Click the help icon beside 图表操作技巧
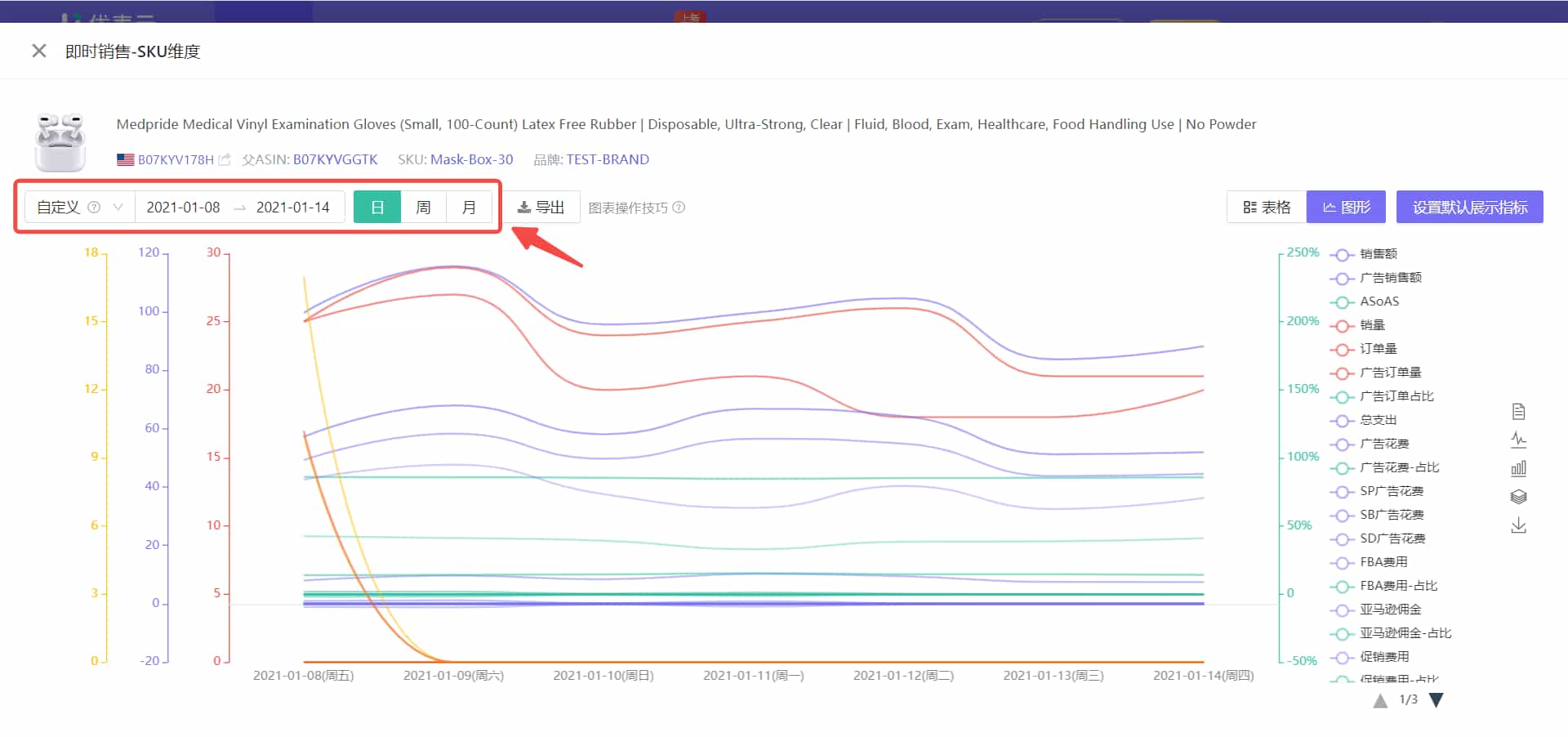The height and width of the screenshot is (737, 1568). click(x=679, y=208)
